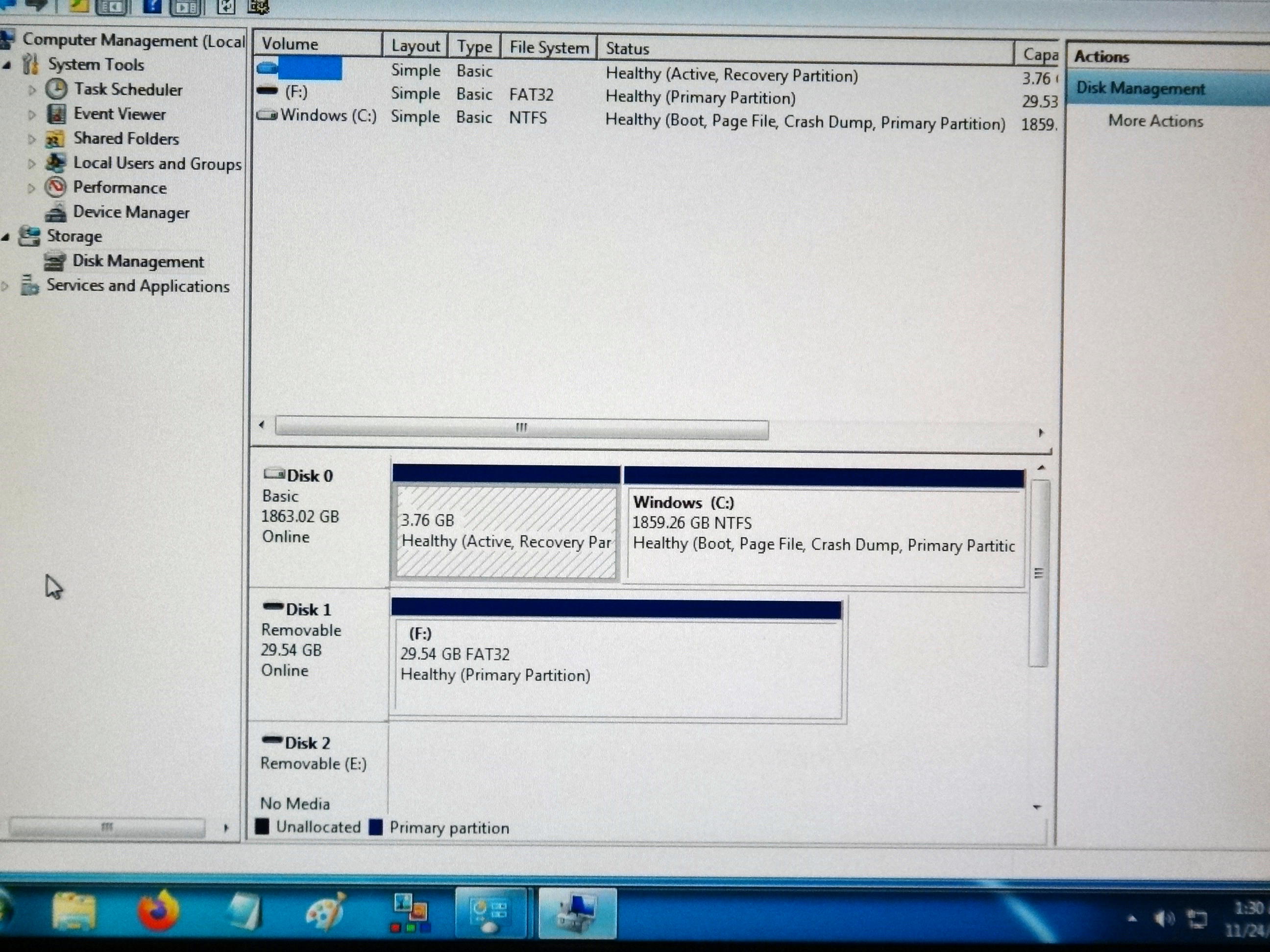
Task: Open the Control Panel taskbar button
Action: tap(490, 912)
